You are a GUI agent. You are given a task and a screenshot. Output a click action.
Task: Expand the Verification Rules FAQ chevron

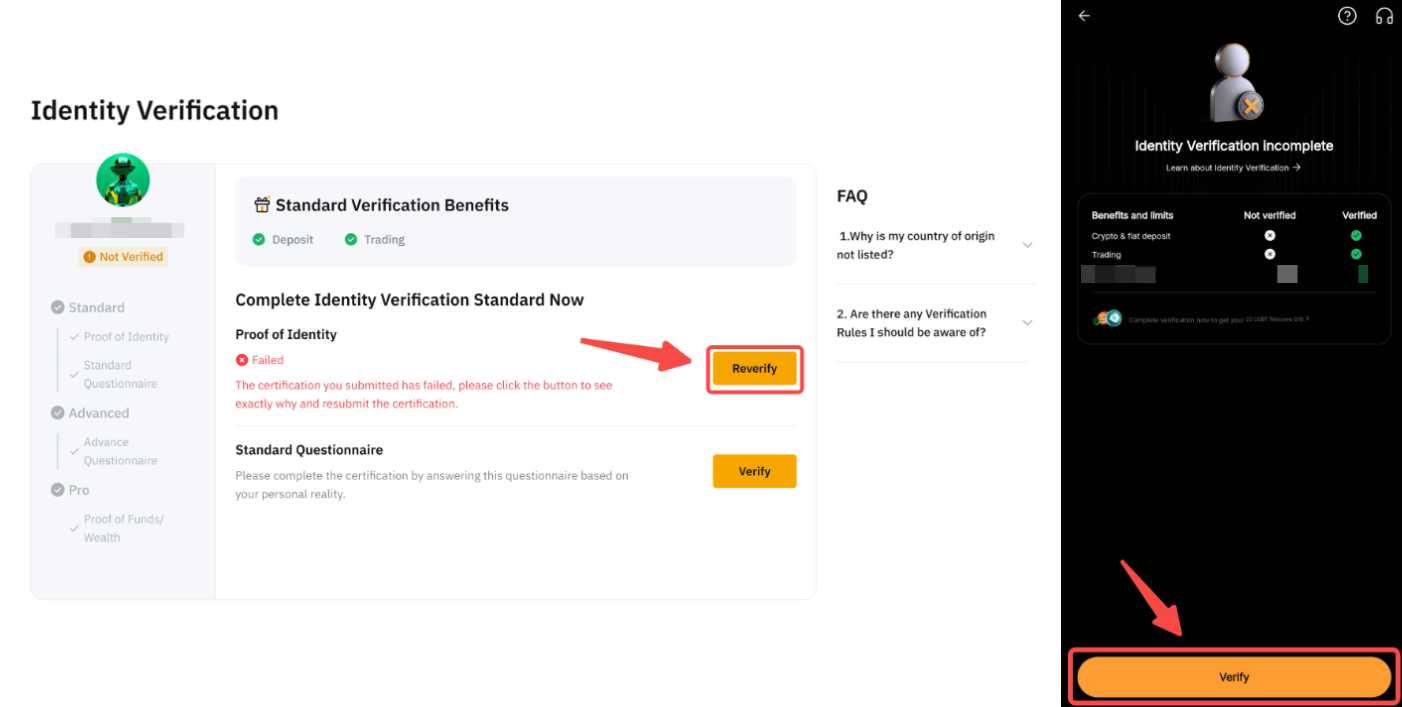(1027, 323)
